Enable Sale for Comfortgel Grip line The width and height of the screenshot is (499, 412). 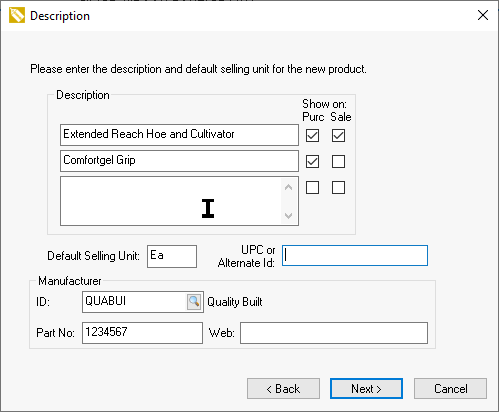tap(338, 162)
